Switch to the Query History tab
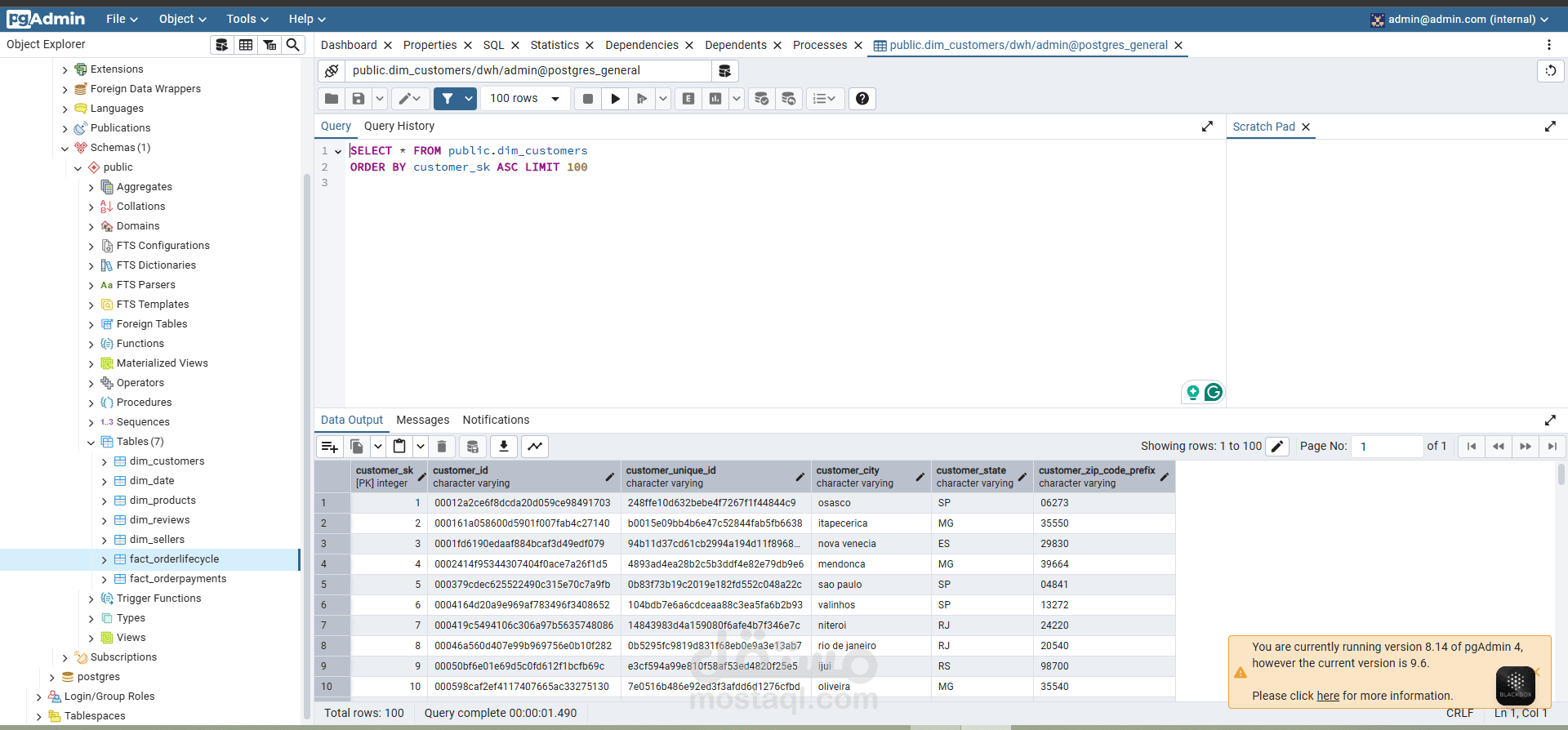 pyautogui.click(x=399, y=126)
